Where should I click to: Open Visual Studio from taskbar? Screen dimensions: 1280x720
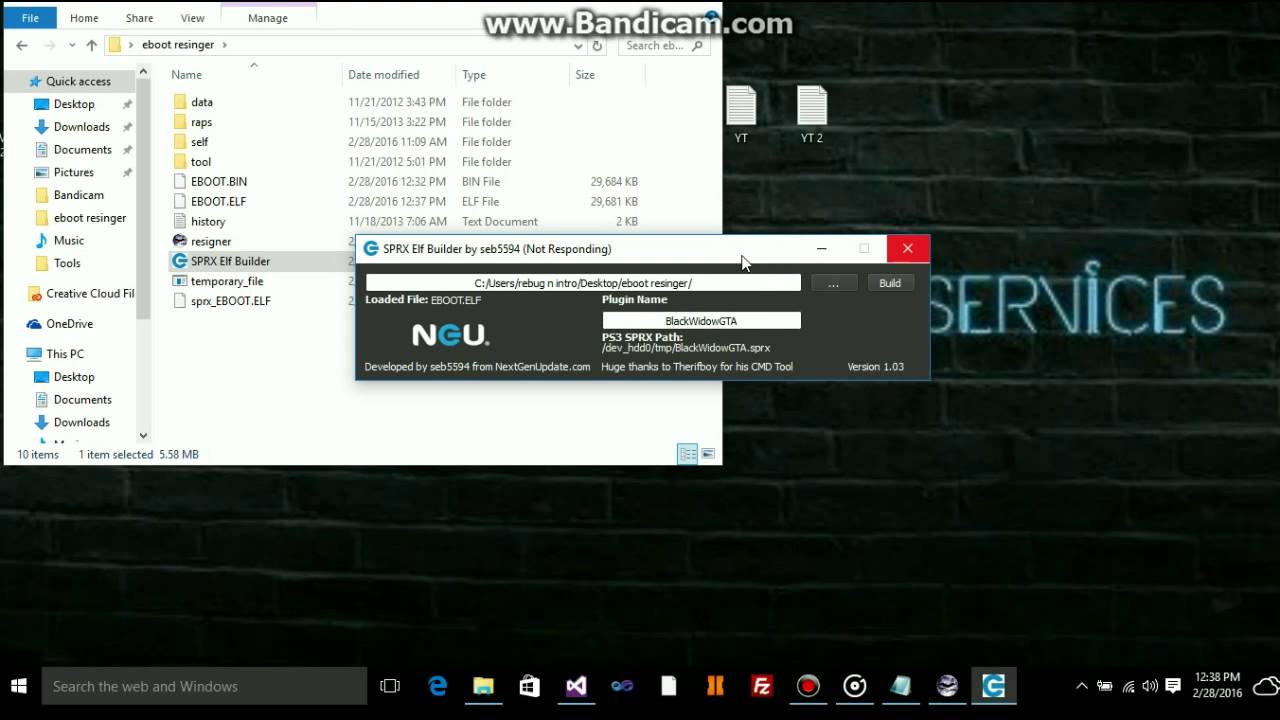pyautogui.click(x=576, y=686)
